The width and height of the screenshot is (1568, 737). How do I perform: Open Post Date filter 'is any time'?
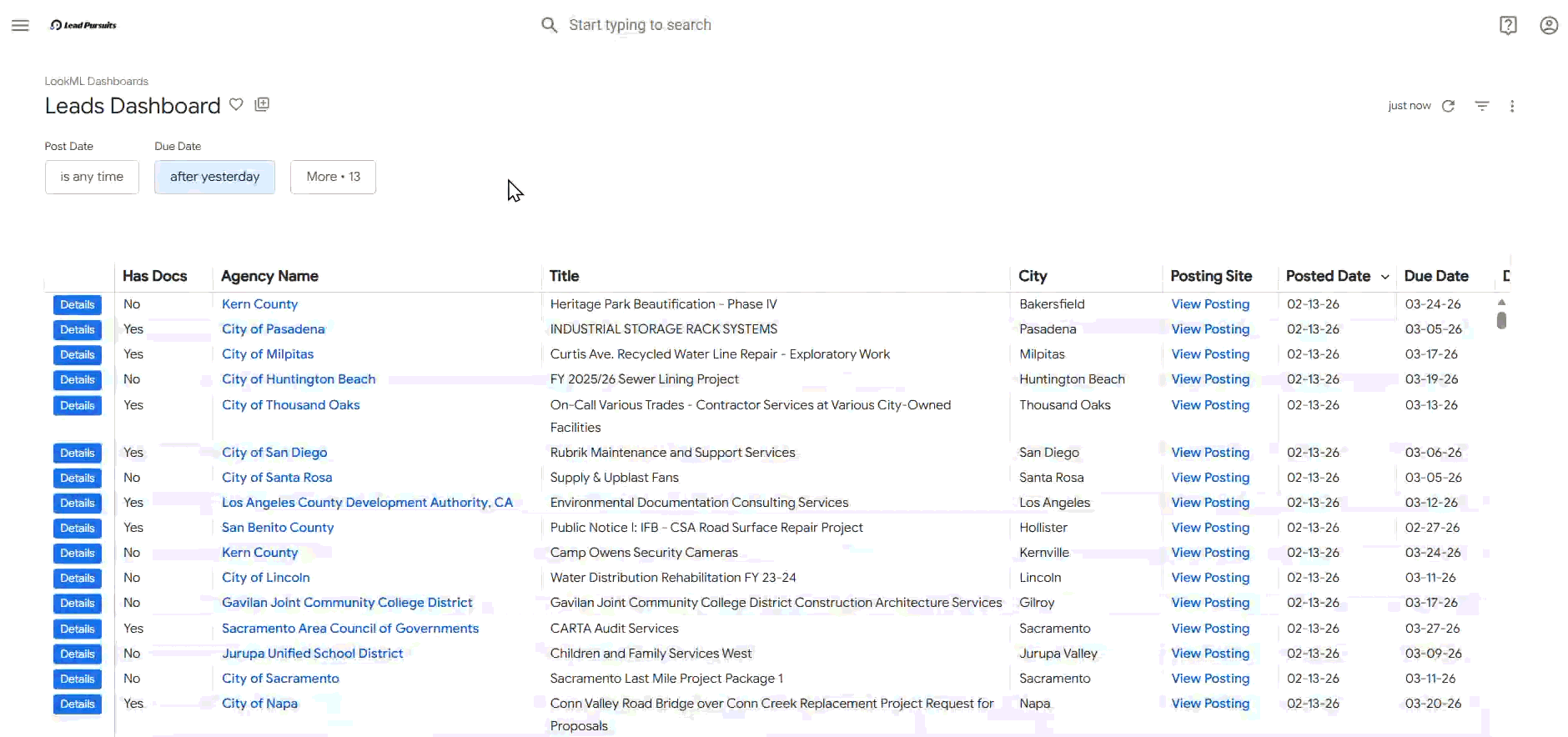[x=92, y=177]
